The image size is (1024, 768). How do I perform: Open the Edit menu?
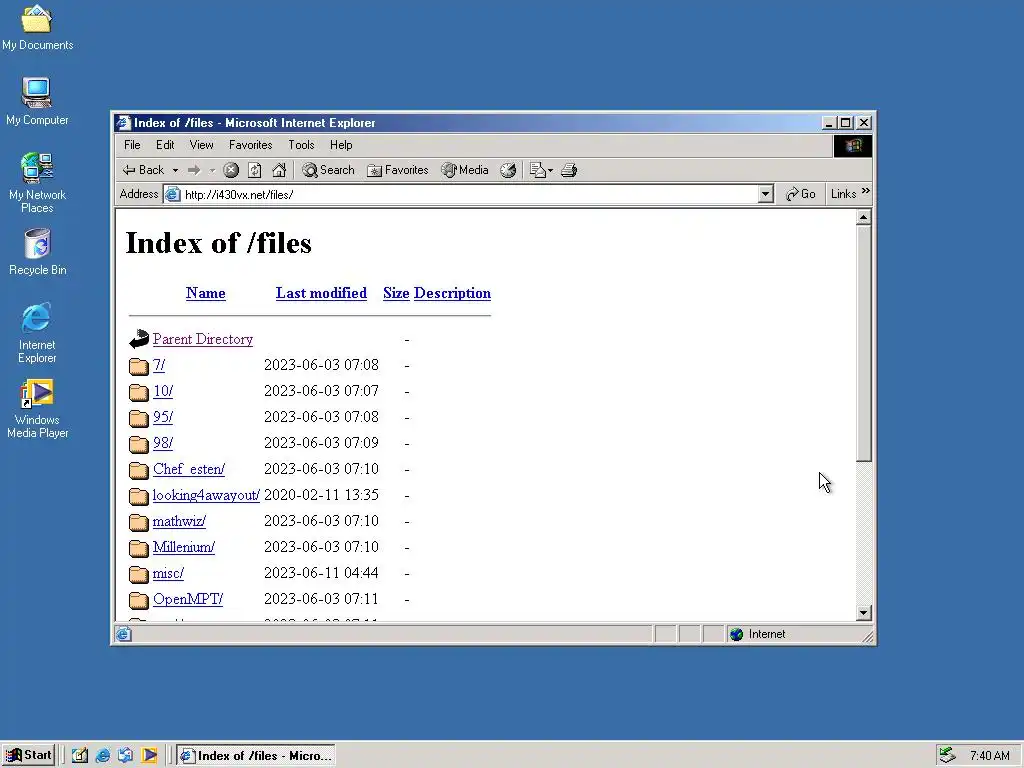coord(165,145)
